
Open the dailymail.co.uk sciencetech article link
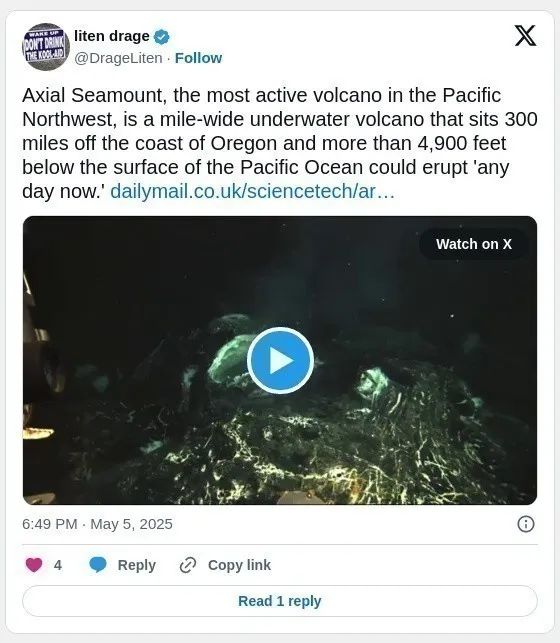point(253,191)
